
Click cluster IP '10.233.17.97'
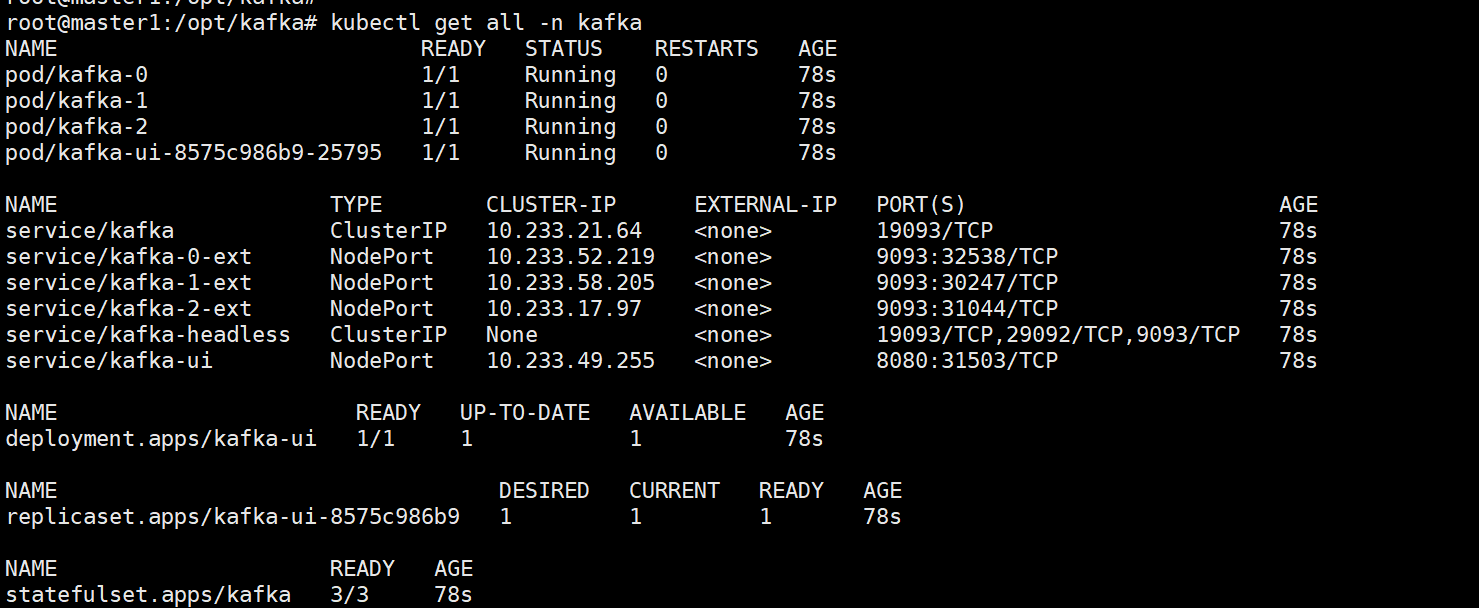point(564,309)
